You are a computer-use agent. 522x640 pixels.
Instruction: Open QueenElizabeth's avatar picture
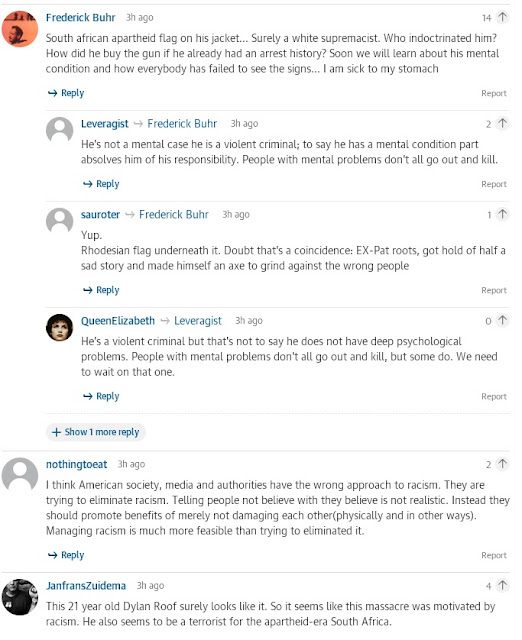pos(59,327)
